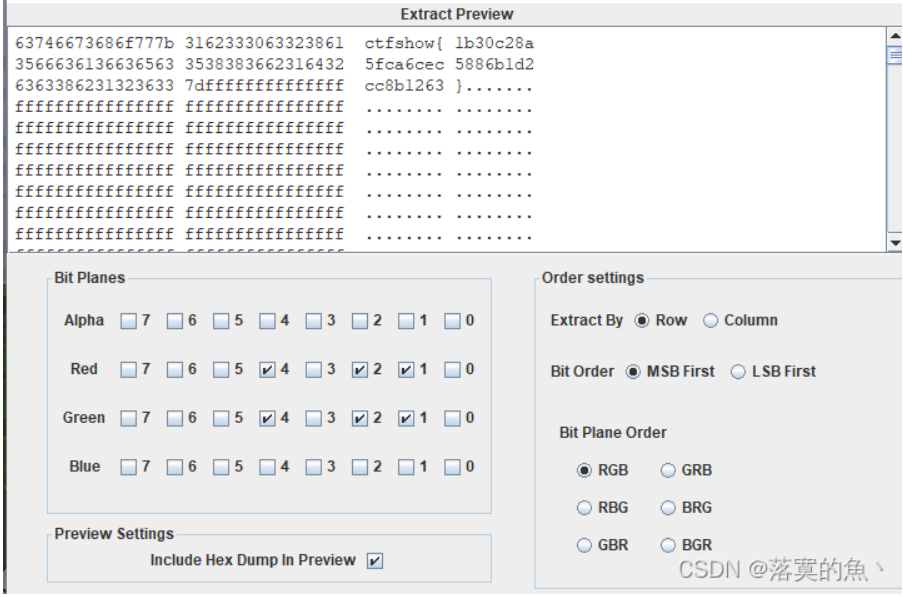Select Blue bit plane 7 checkbox
This screenshot has height=597, width=903.
(128, 467)
